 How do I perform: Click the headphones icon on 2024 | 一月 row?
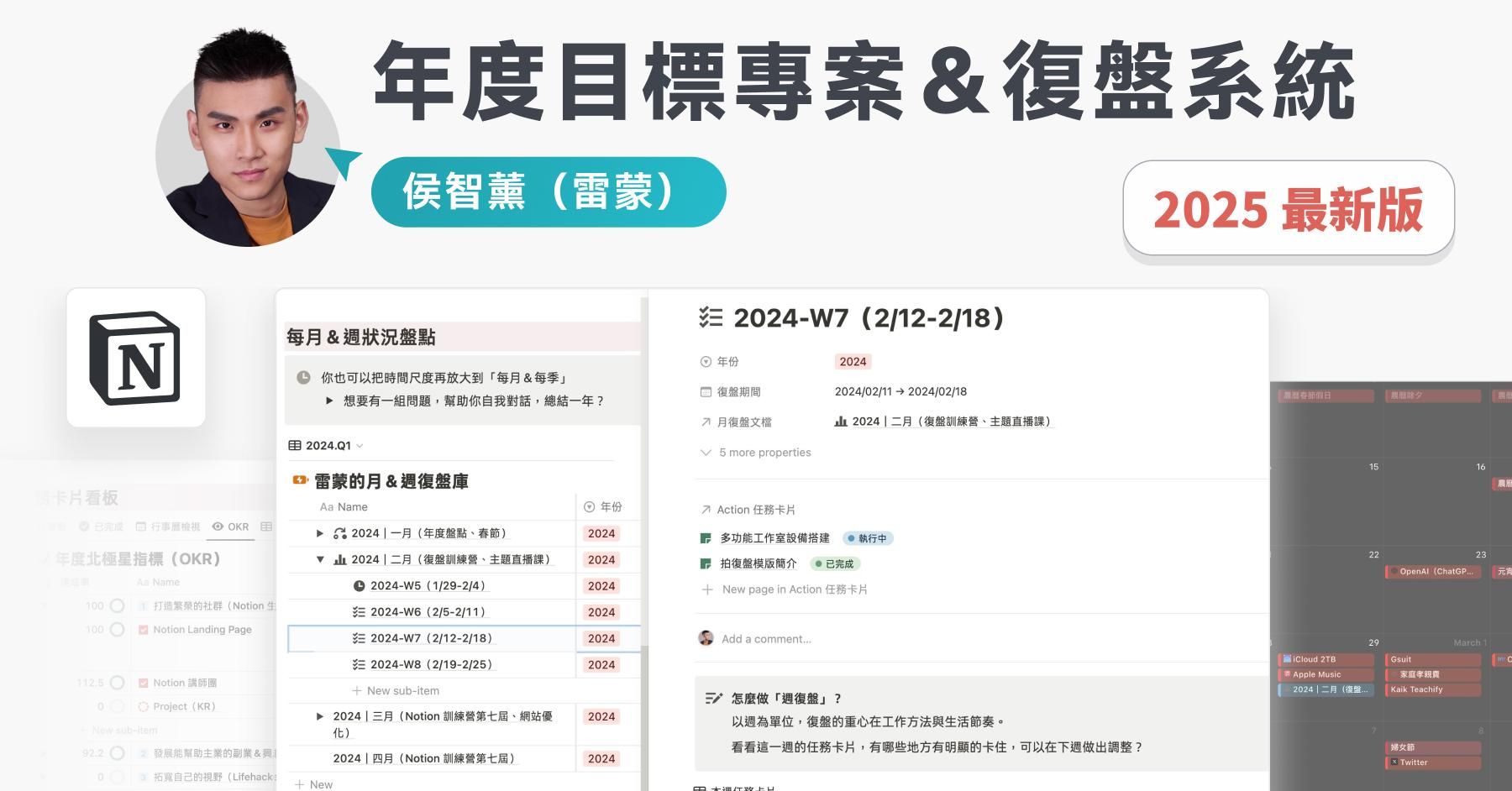340,533
